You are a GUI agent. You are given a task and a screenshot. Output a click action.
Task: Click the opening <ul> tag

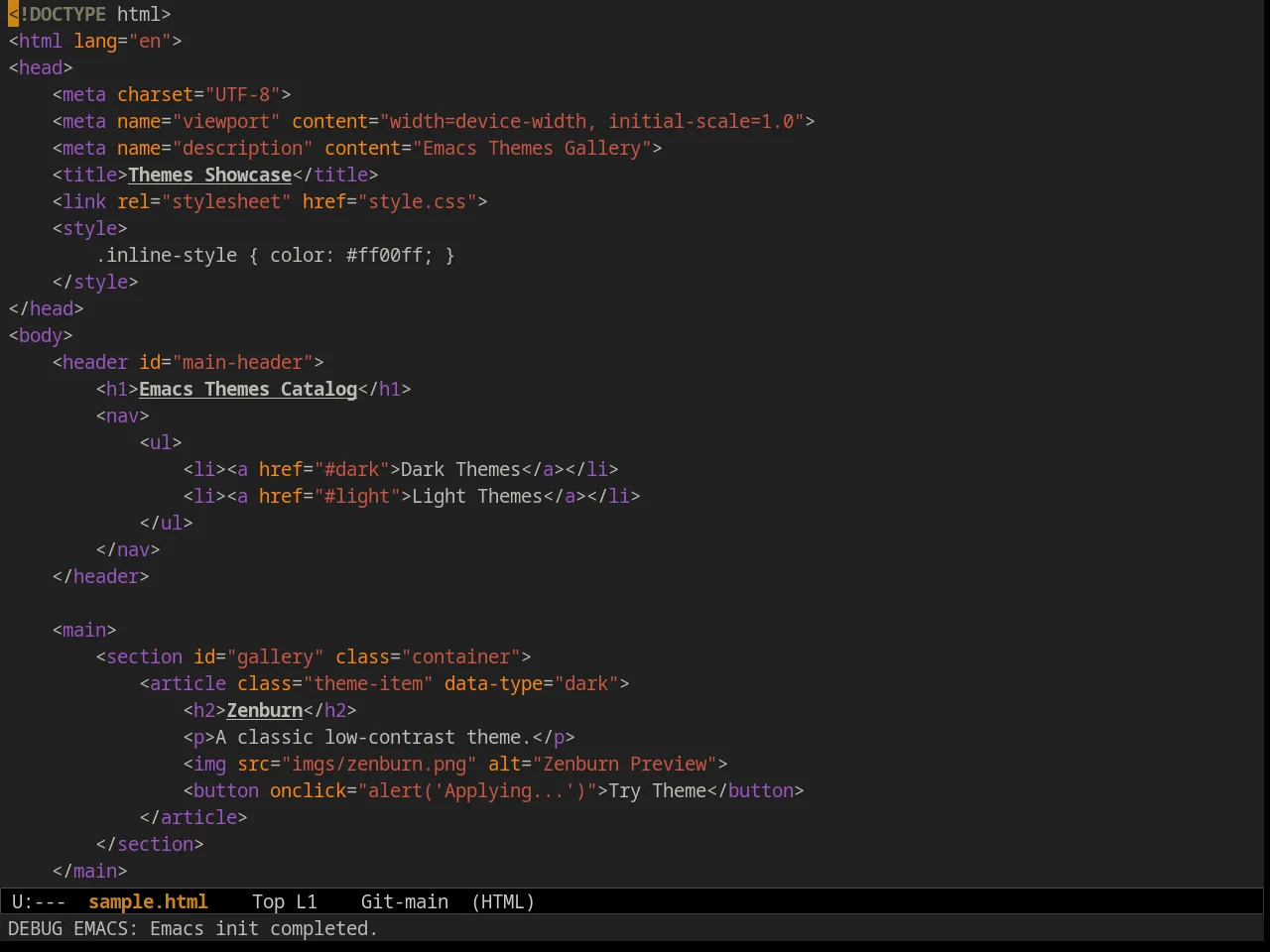[x=161, y=442]
